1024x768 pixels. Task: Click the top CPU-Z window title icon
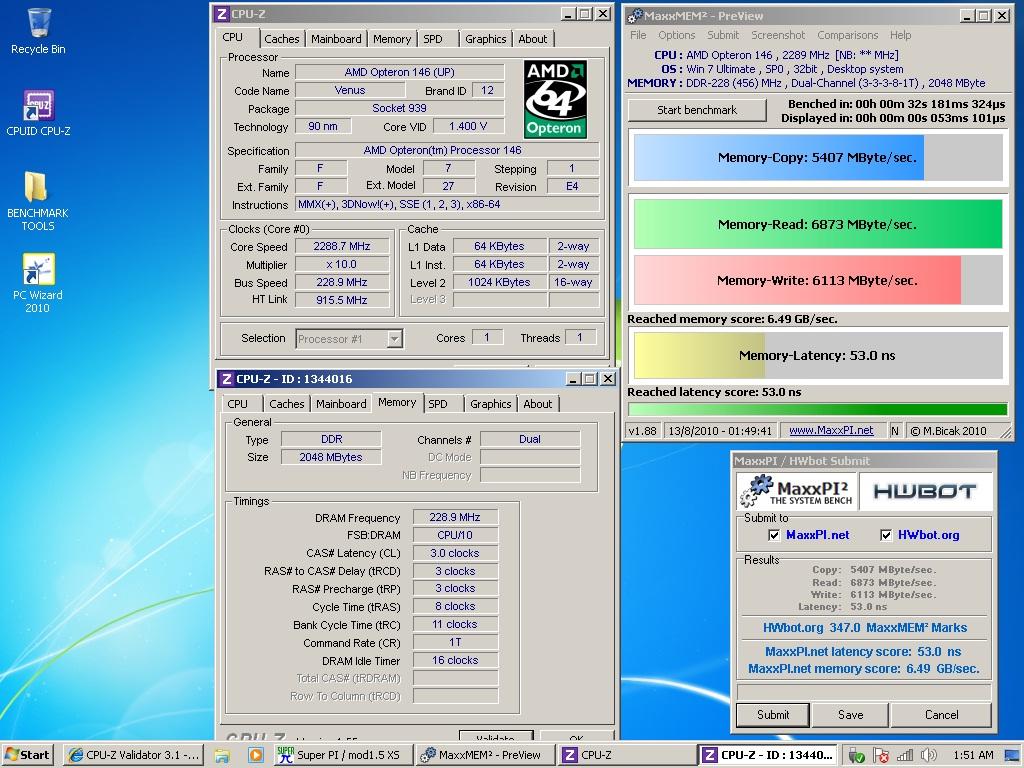coord(222,14)
